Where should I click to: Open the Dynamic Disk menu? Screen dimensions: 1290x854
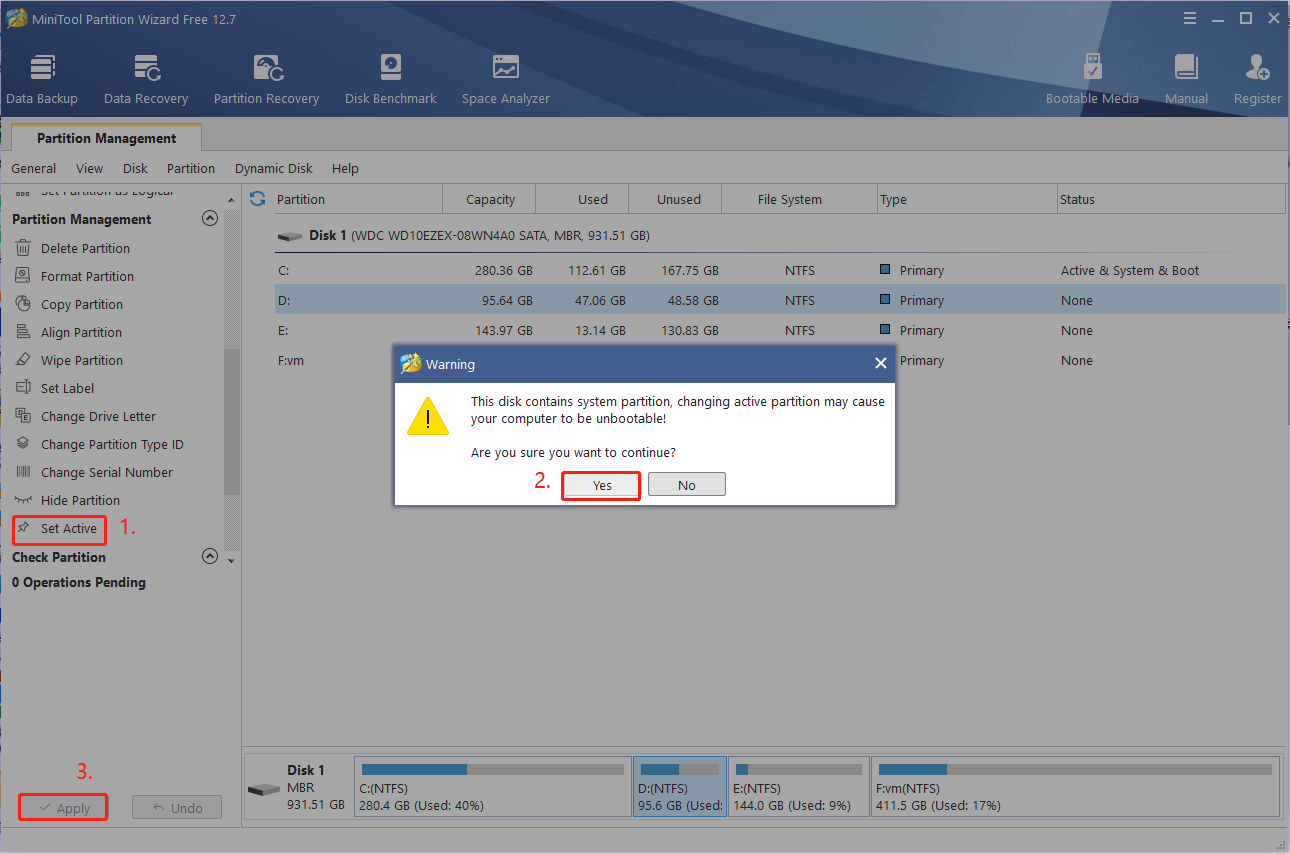[x=274, y=168]
